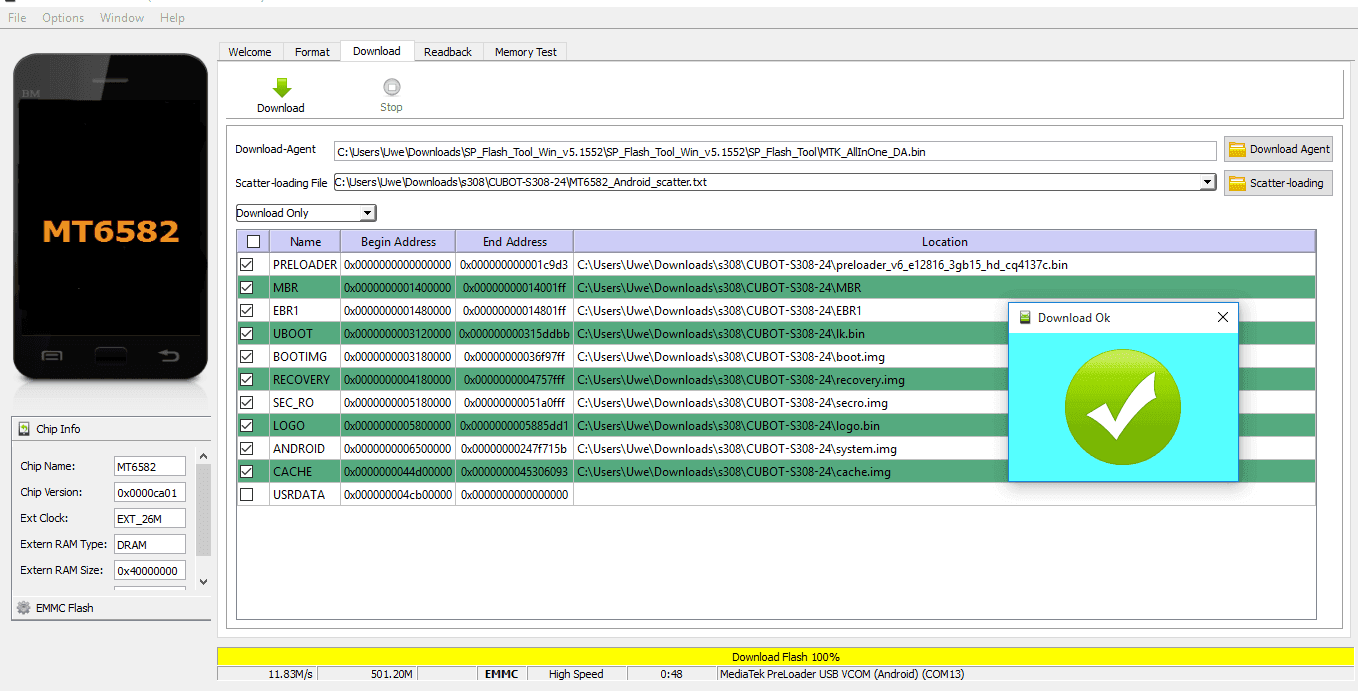Click the 0:48 elapsed time status entry
Viewport: 1358px width, 691px height.
point(672,674)
